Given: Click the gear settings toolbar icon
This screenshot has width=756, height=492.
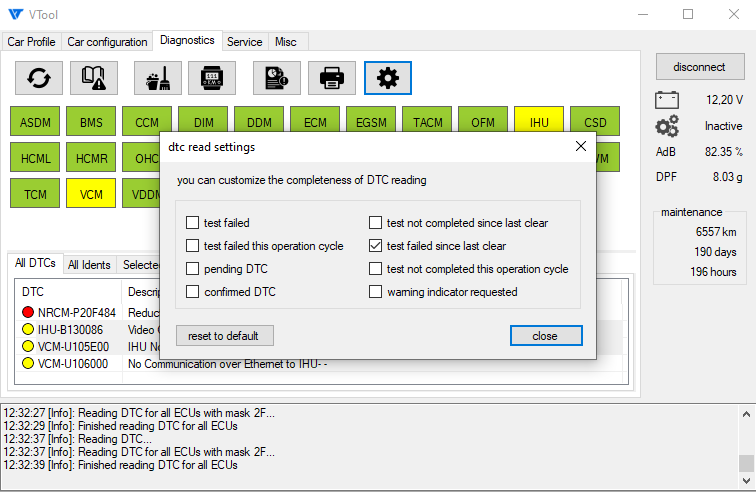Looking at the screenshot, I should pyautogui.click(x=387, y=77).
